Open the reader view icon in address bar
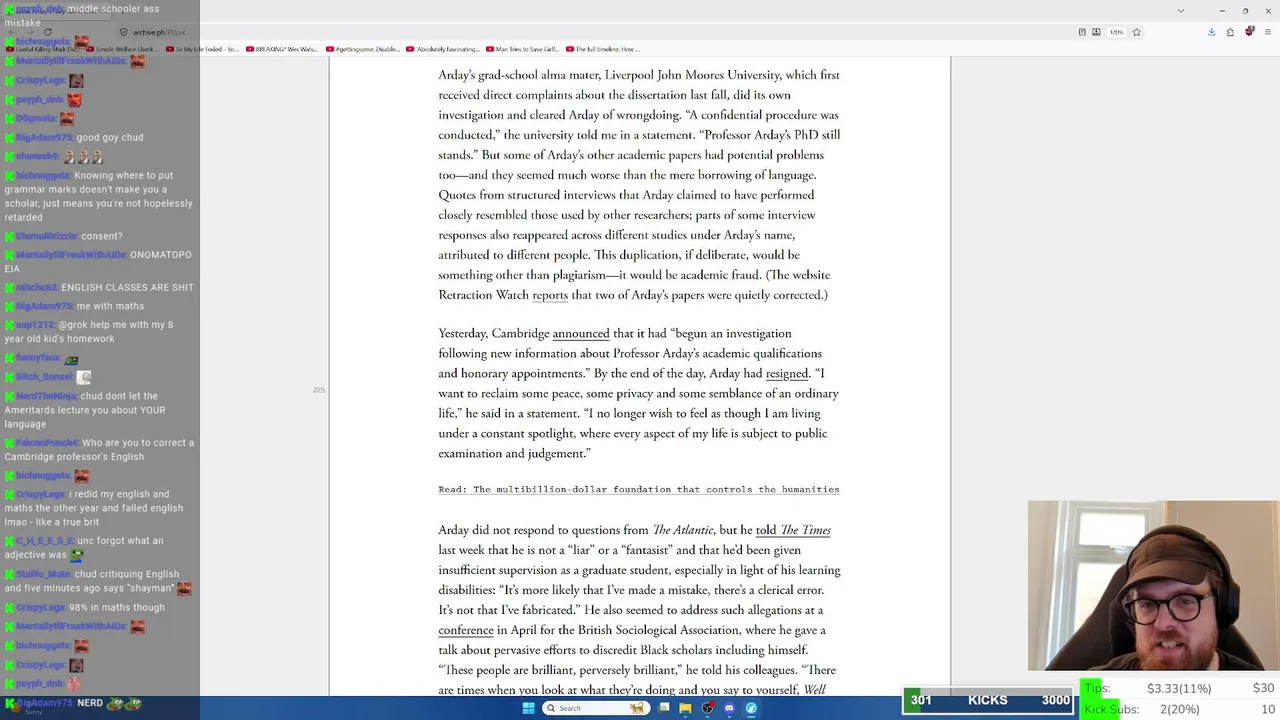This screenshot has height=720, width=1280. (x=1082, y=32)
